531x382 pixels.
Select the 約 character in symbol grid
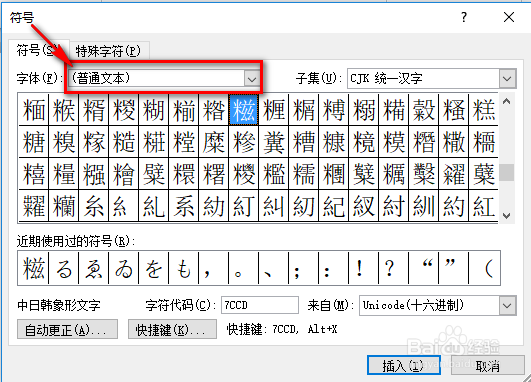[x=454, y=205]
